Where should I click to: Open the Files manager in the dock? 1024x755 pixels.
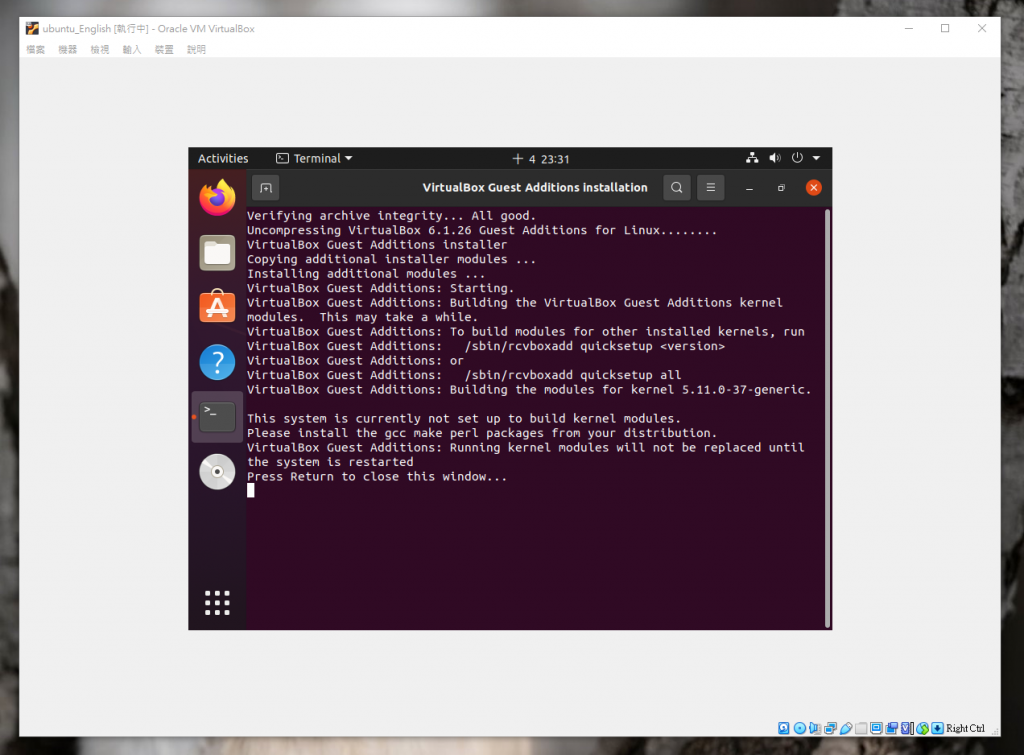point(217,253)
